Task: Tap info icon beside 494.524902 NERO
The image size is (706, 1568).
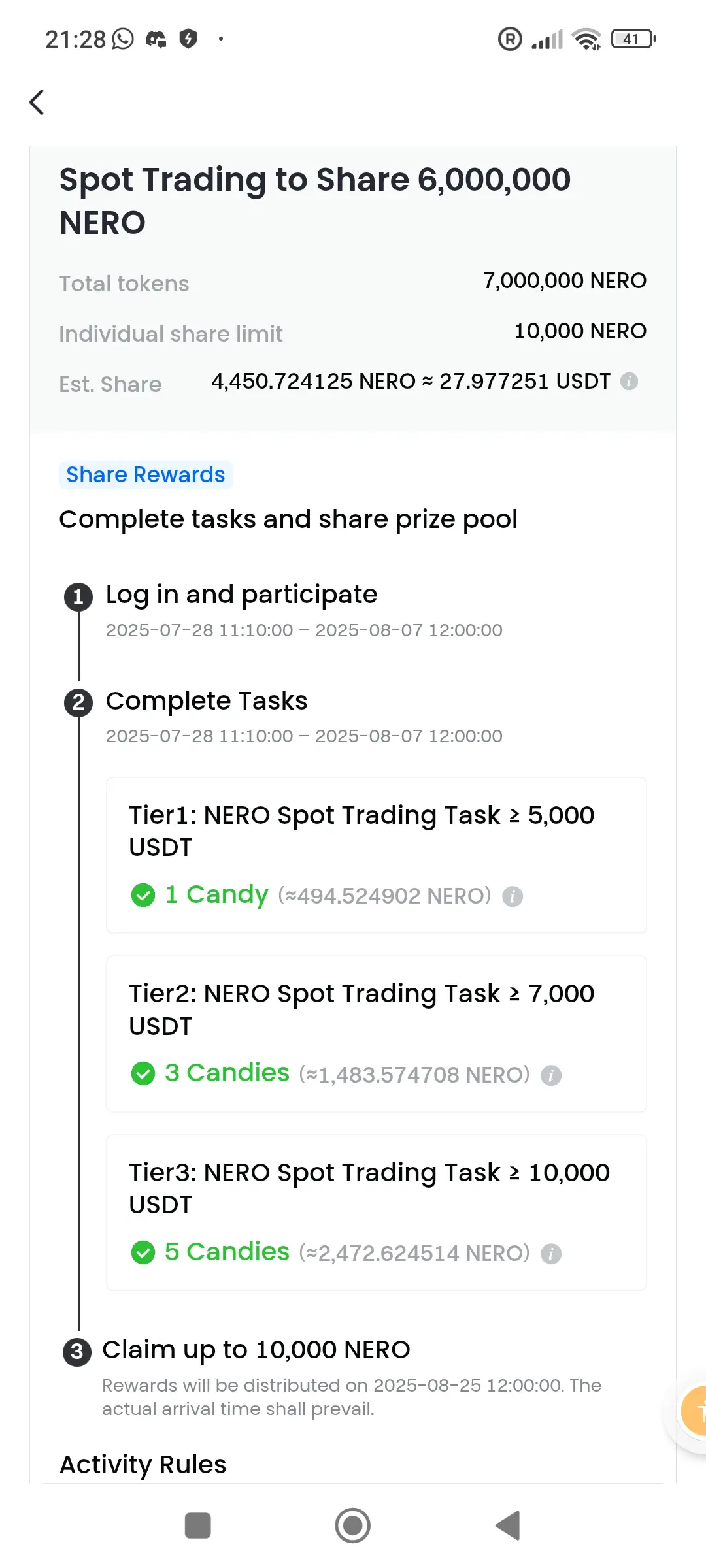Action: click(x=513, y=896)
